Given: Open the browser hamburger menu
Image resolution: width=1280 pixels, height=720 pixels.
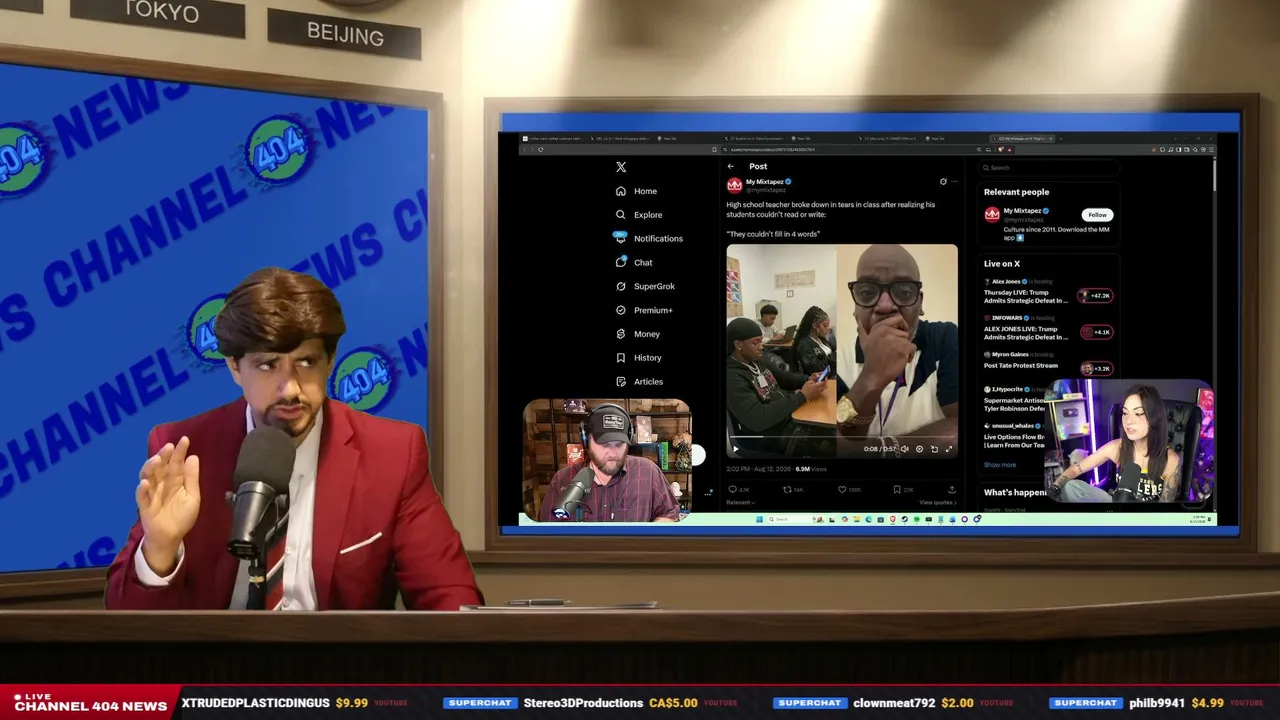Looking at the screenshot, I should [x=1211, y=149].
